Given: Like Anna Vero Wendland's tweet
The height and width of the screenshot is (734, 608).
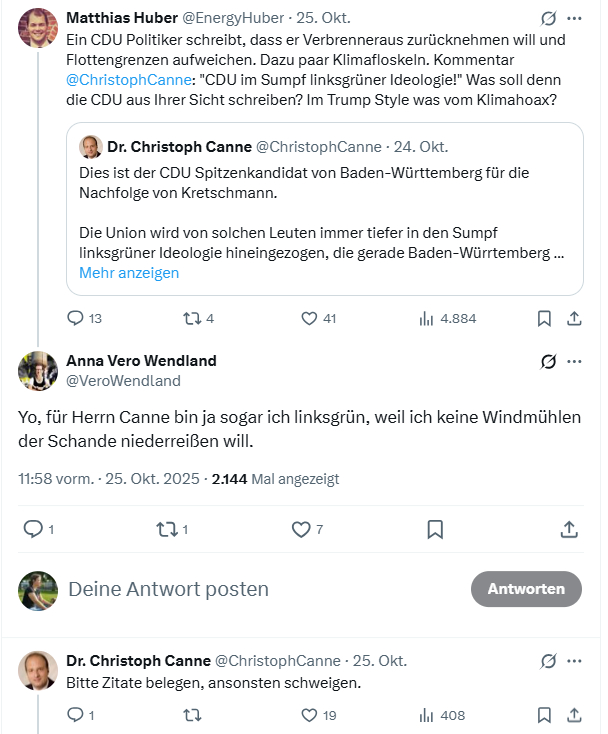Looking at the screenshot, I should point(300,529).
